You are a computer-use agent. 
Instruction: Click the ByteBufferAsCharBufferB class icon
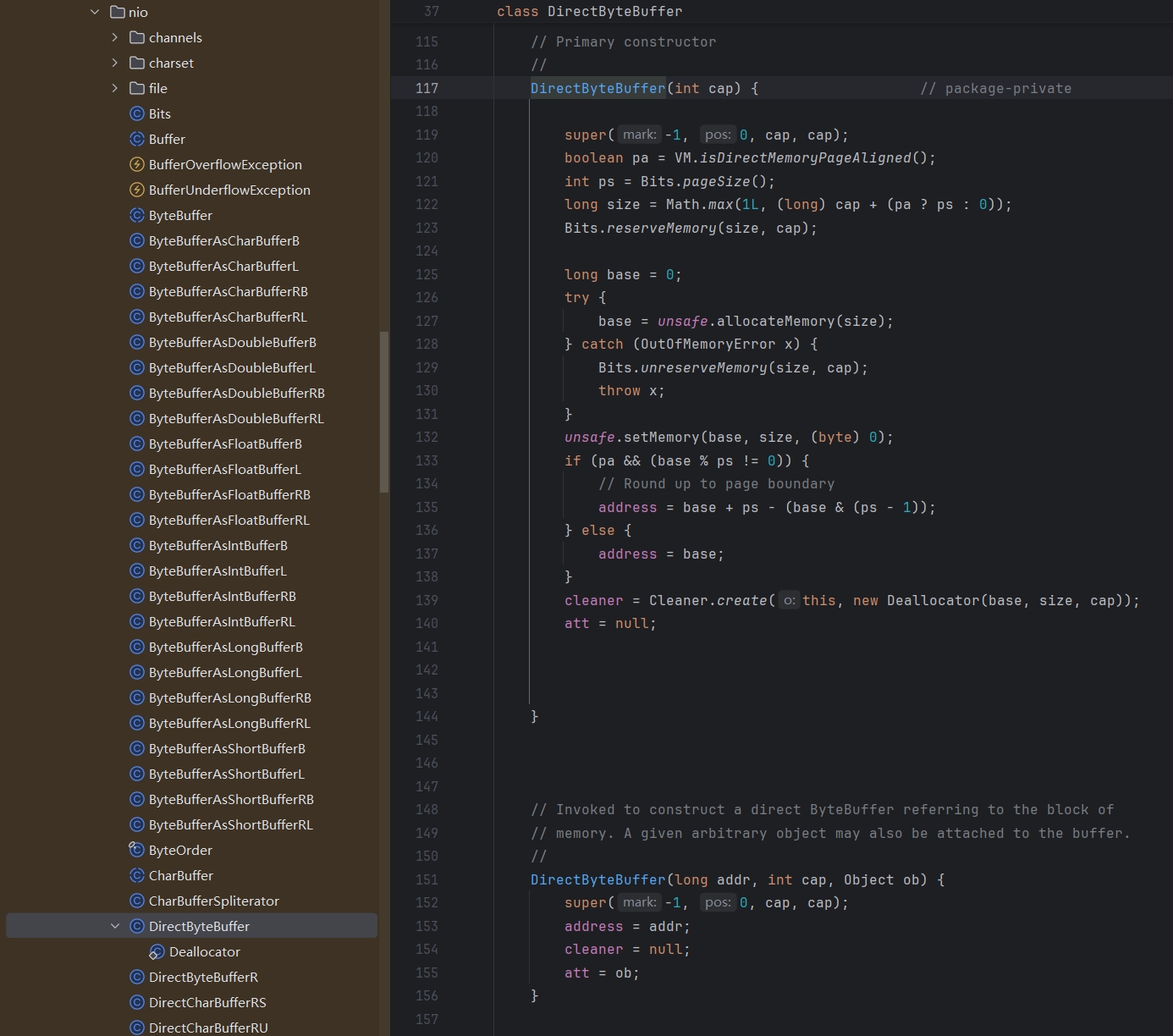coord(137,240)
